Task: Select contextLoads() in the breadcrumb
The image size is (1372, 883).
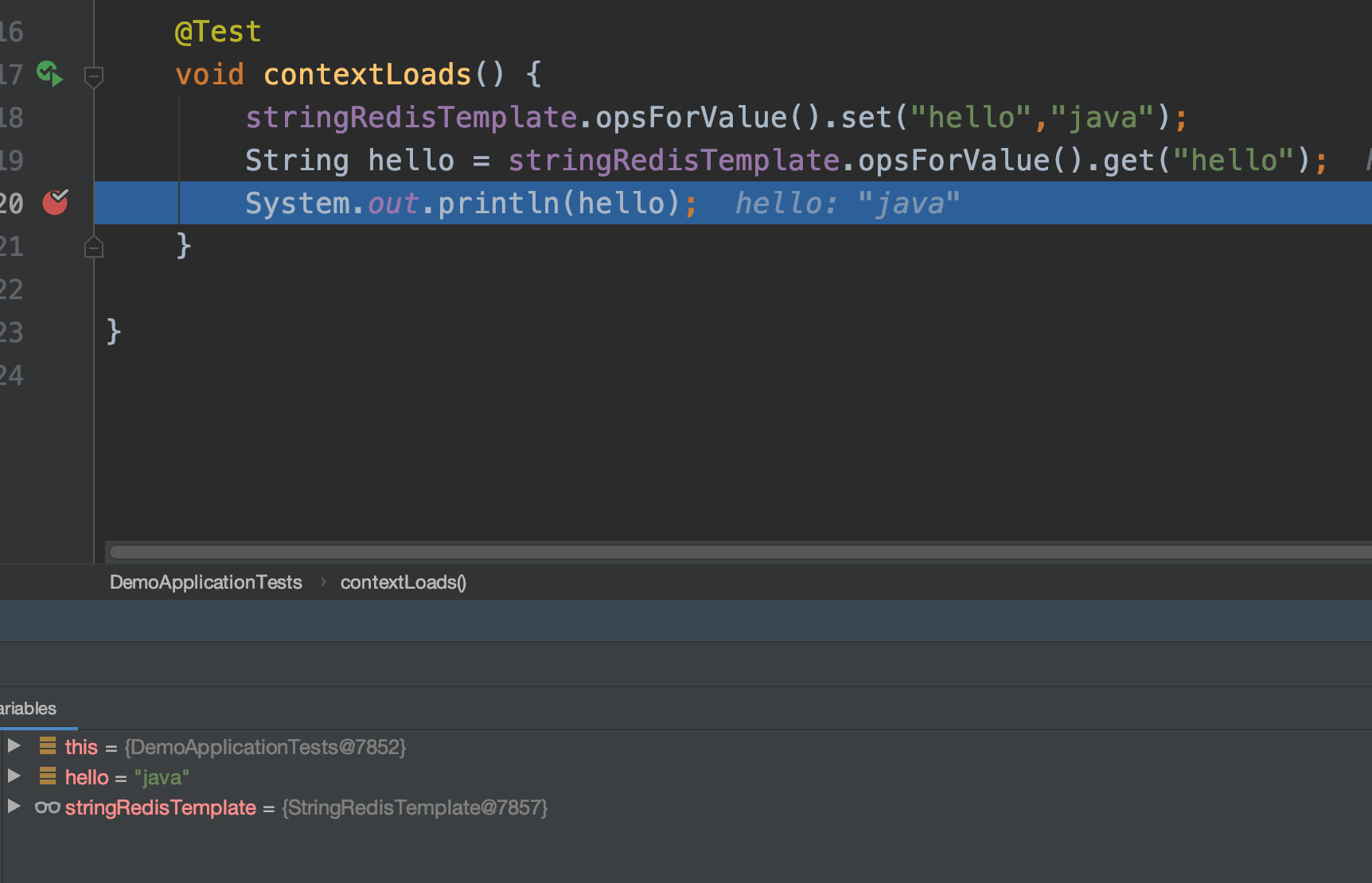Action: (x=403, y=582)
